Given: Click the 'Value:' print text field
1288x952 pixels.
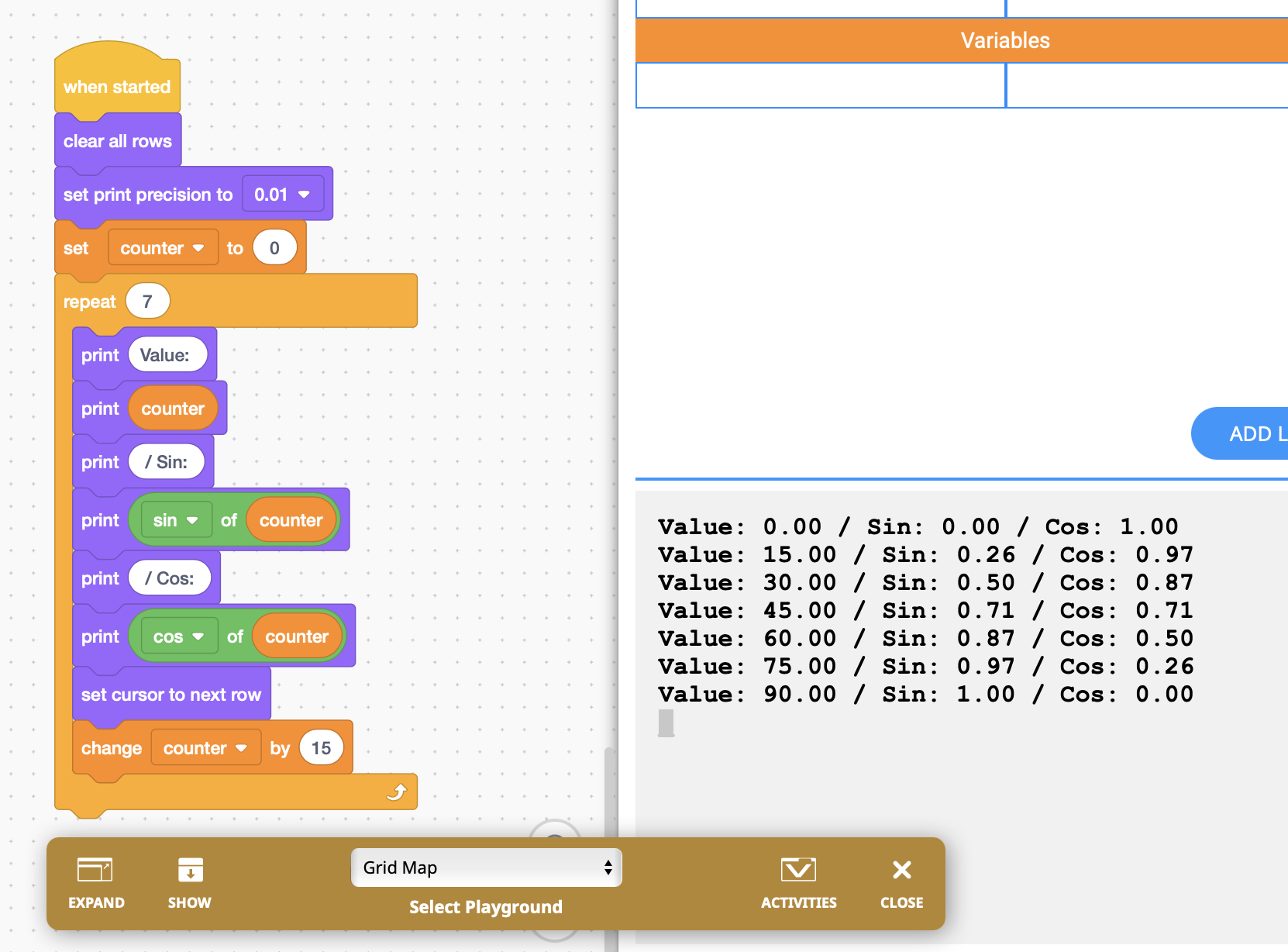Looking at the screenshot, I should pyautogui.click(x=165, y=355).
